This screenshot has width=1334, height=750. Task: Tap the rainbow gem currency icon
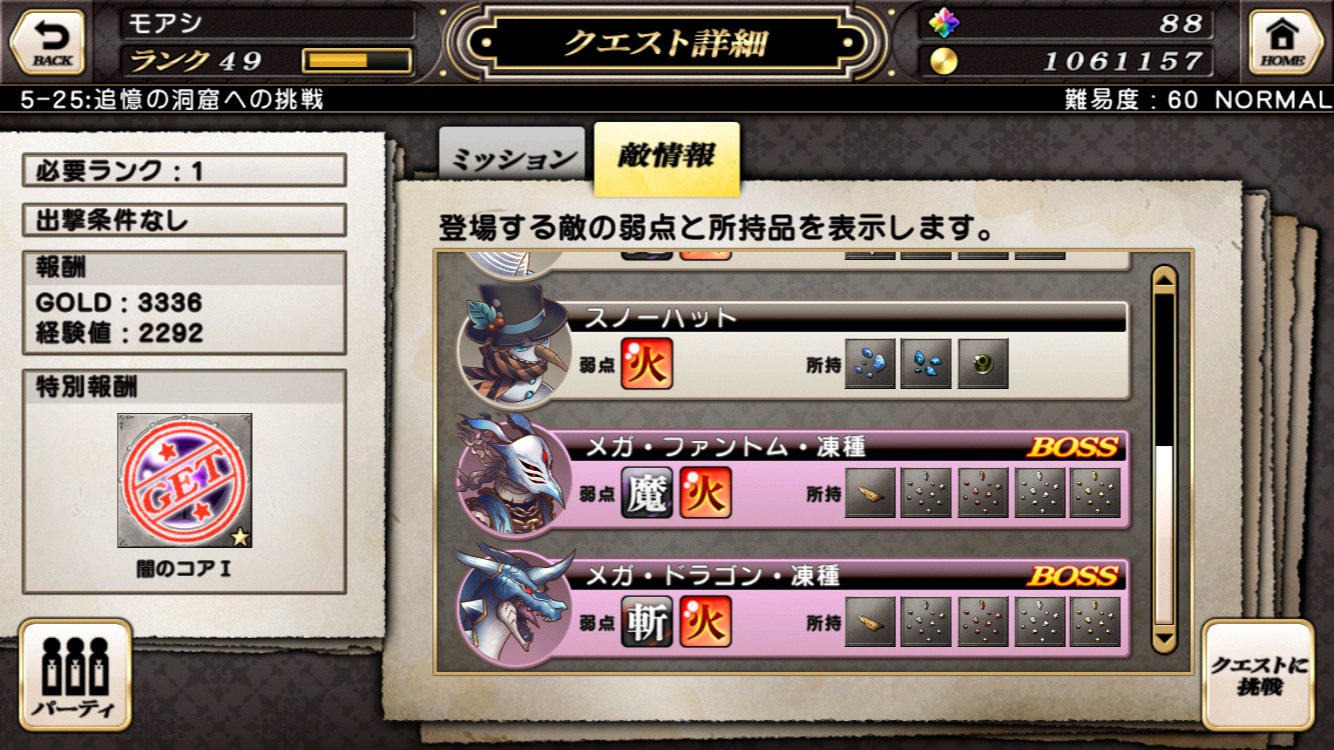point(943,23)
